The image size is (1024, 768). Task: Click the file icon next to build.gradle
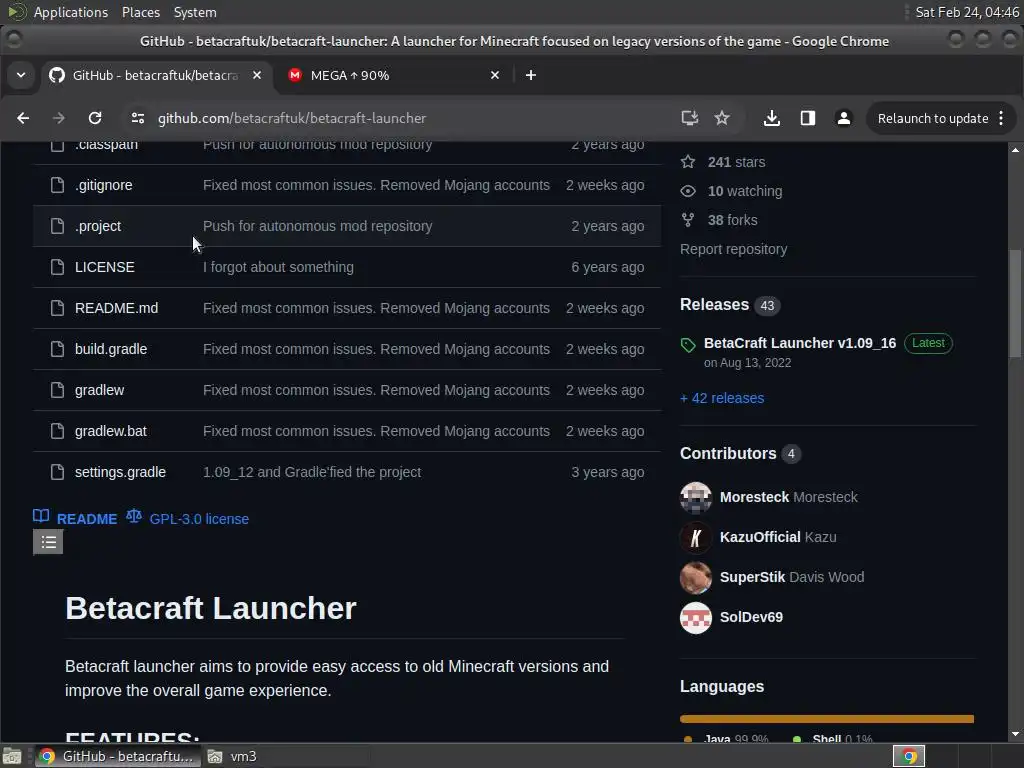[57, 349]
